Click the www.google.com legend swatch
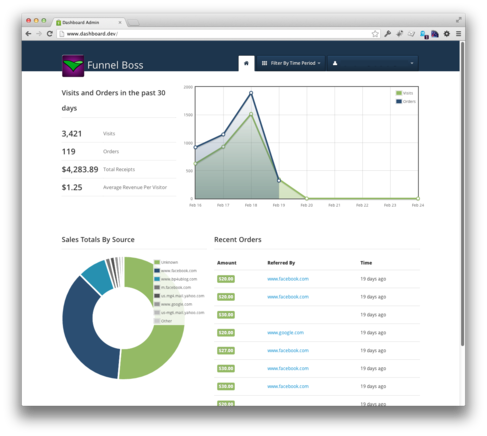 coord(157,304)
